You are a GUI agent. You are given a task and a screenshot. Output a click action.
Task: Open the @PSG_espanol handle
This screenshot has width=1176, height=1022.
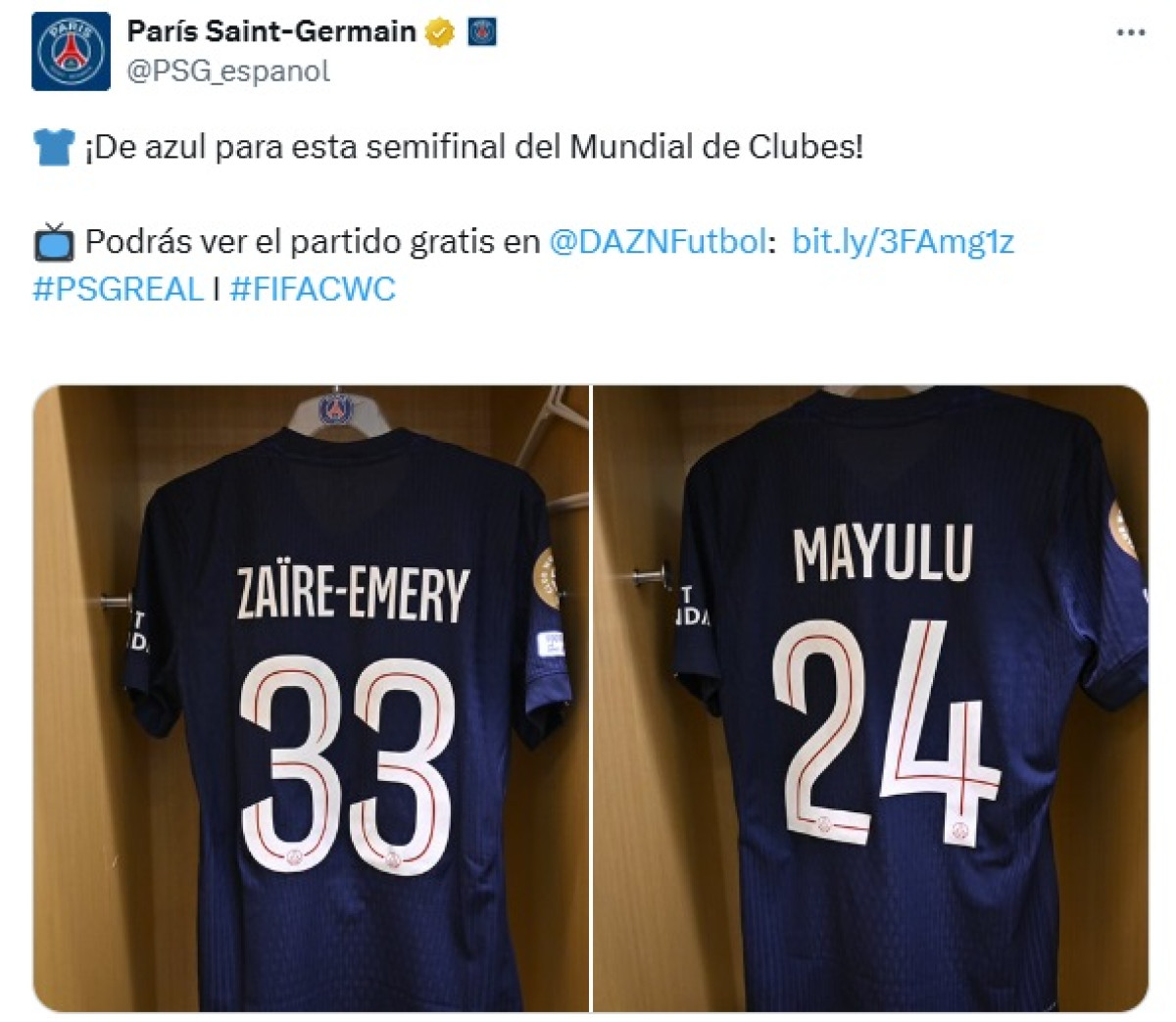pyautogui.click(x=228, y=72)
